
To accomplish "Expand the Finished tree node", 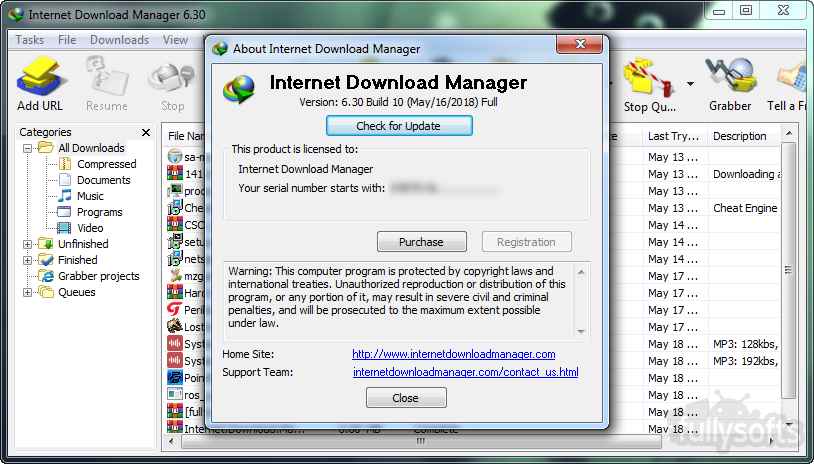I will point(28,261).
